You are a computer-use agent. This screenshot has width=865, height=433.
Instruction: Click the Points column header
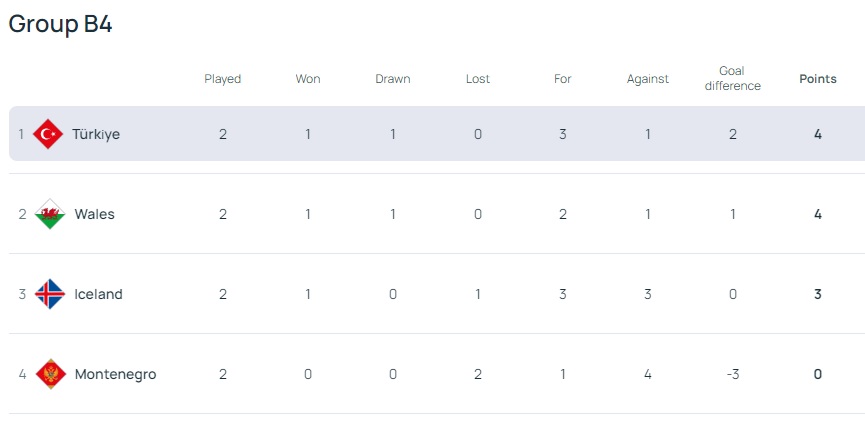pyautogui.click(x=818, y=79)
